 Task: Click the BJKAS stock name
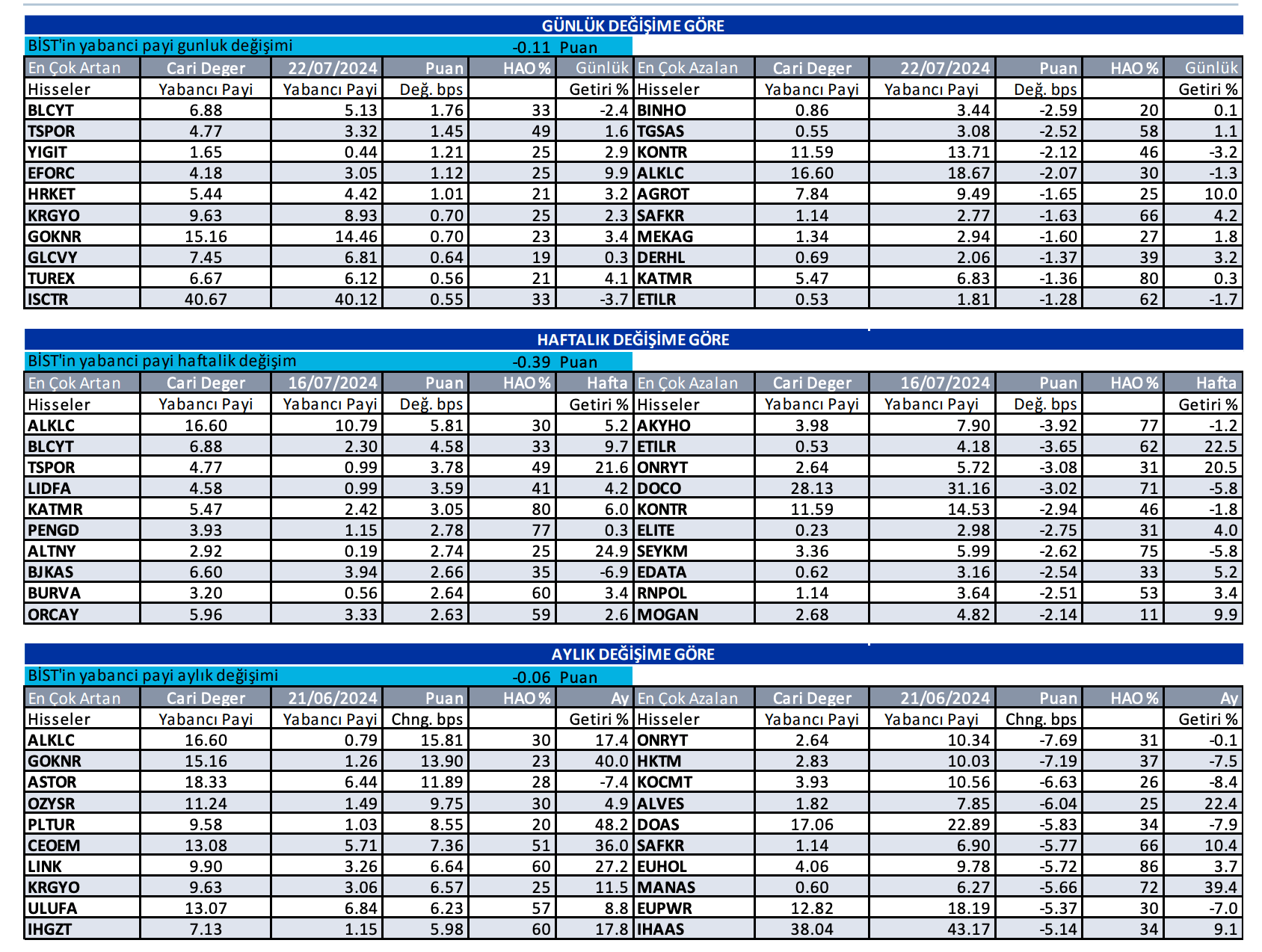click(x=50, y=572)
